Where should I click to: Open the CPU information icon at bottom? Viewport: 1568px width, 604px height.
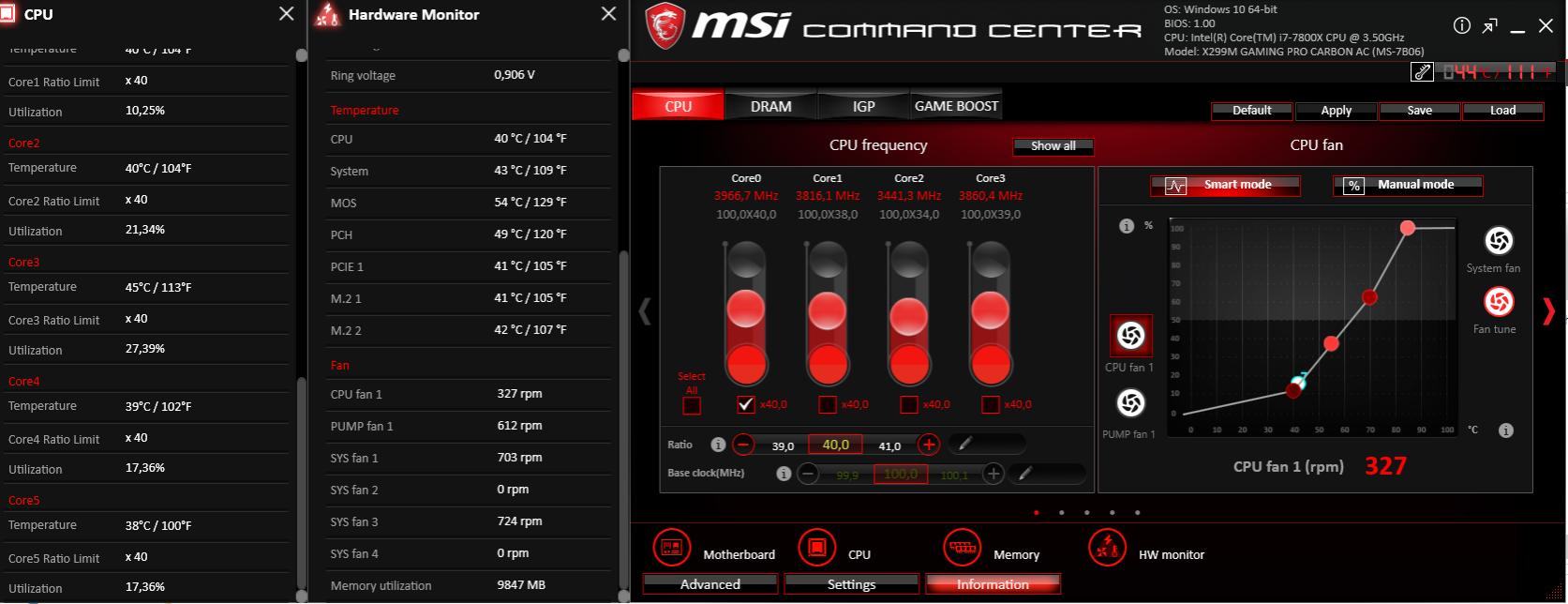(816, 547)
